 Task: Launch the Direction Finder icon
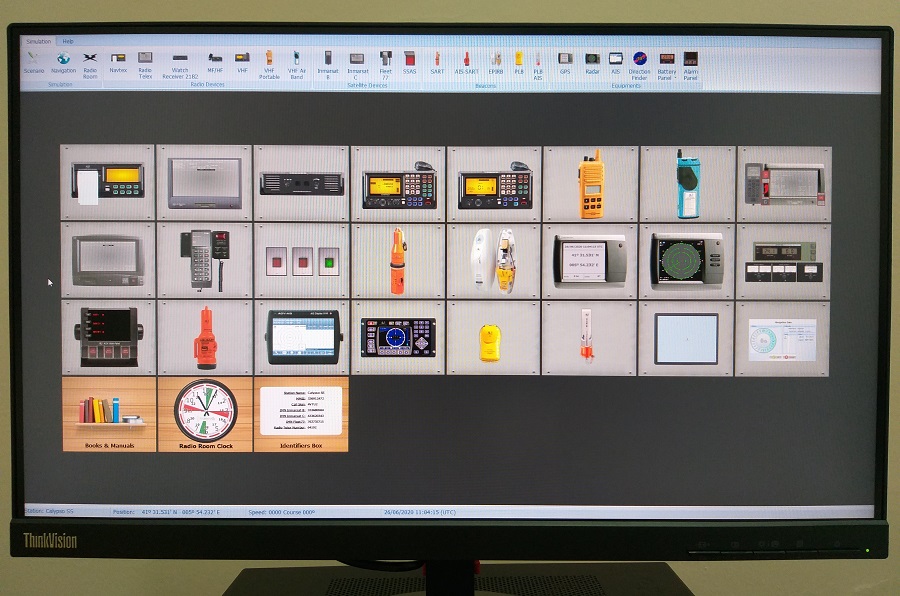tap(640, 60)
